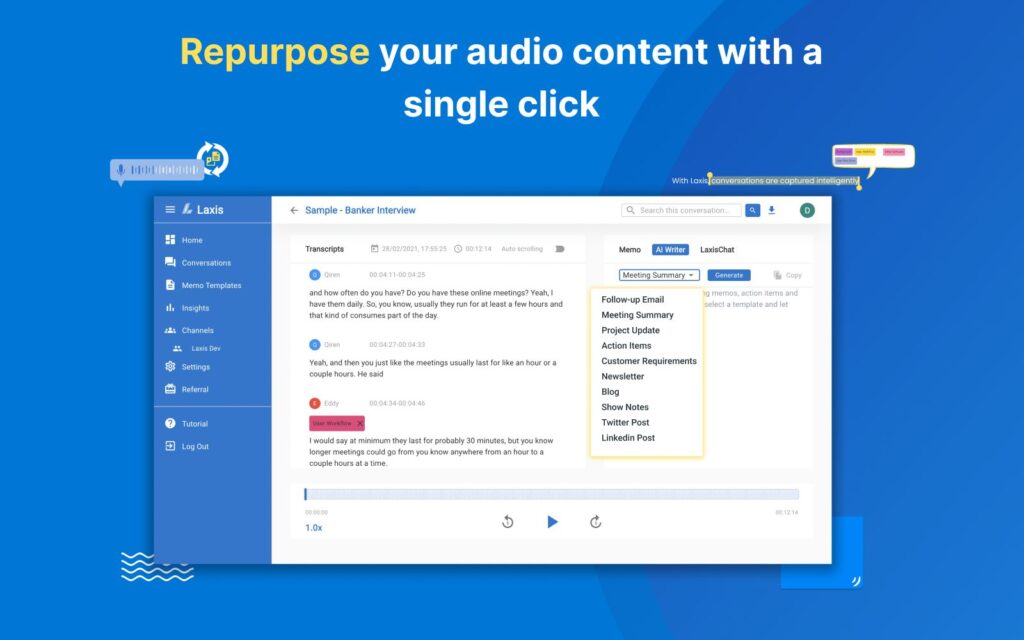Viewport: 1024px width, 640px height.
Task: Choose Twitter Post from dropdown list
Action: (x=625, y=423)
